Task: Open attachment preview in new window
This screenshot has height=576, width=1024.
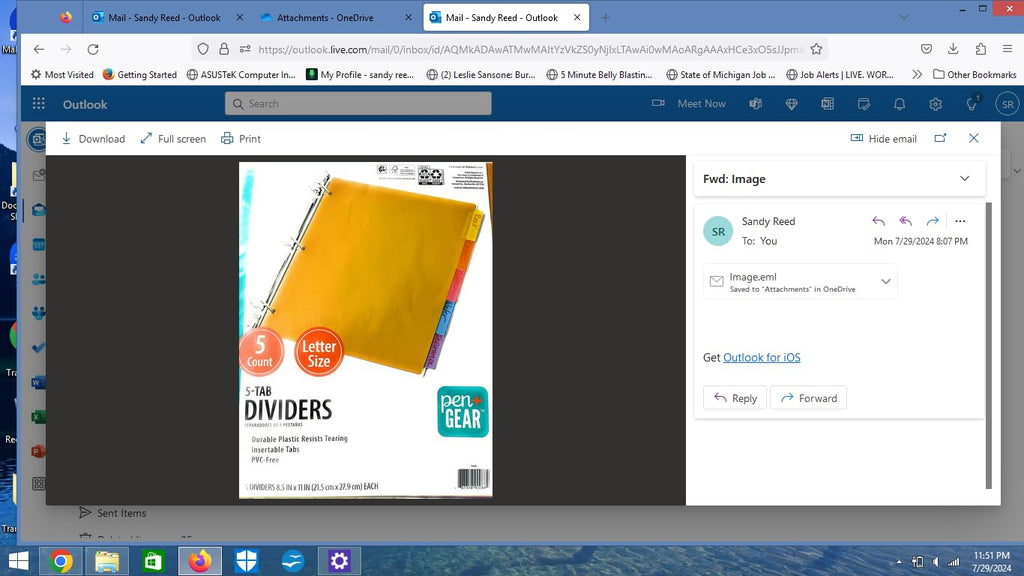Action: (940, 138)
